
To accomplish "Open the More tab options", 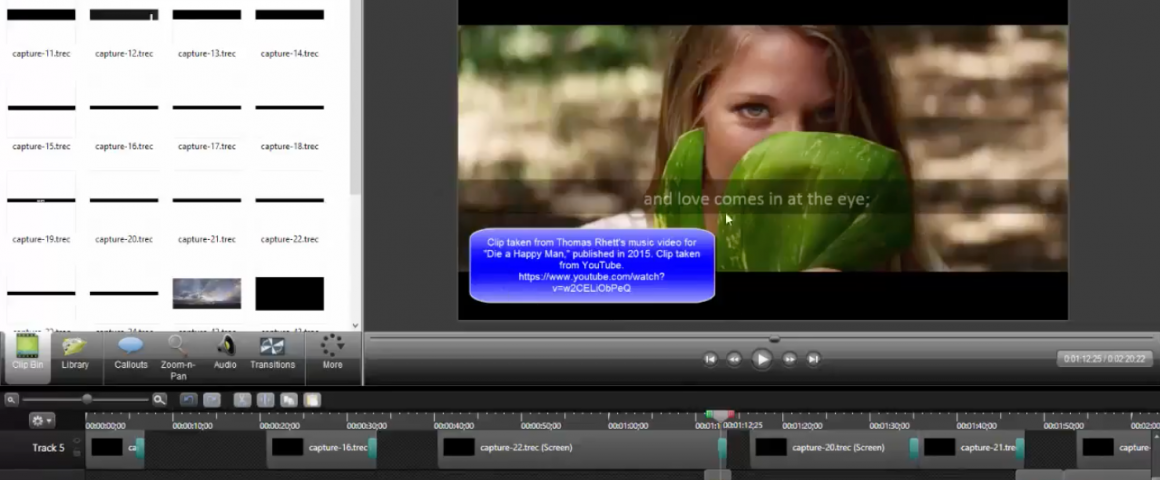I will (332, 353).
